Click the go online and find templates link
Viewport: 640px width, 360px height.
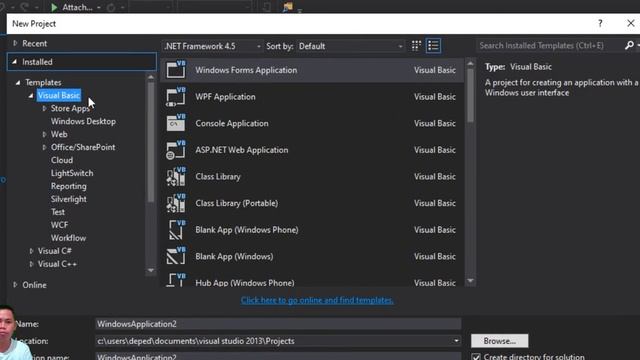coord(317,300)
